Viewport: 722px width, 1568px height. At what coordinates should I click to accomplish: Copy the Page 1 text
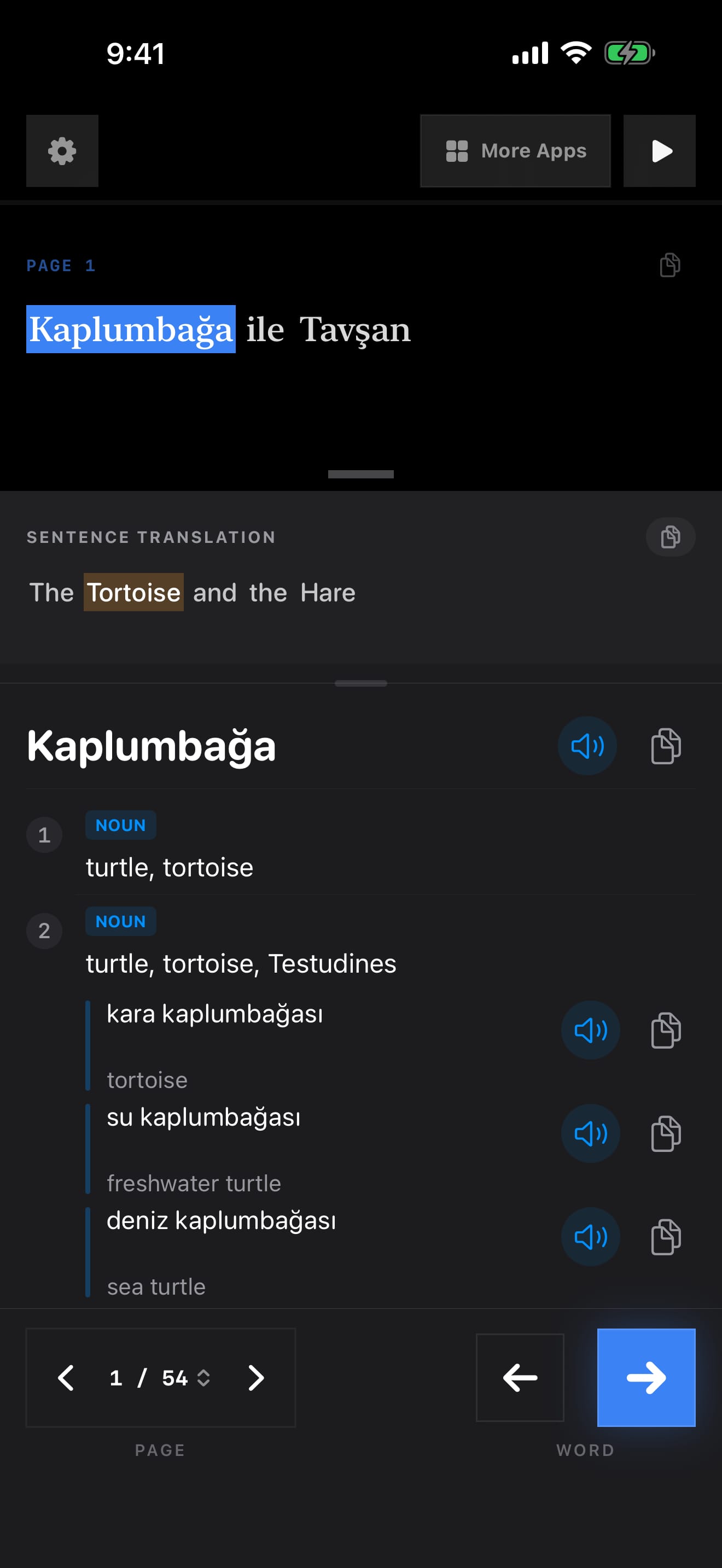tap(669, 265)
